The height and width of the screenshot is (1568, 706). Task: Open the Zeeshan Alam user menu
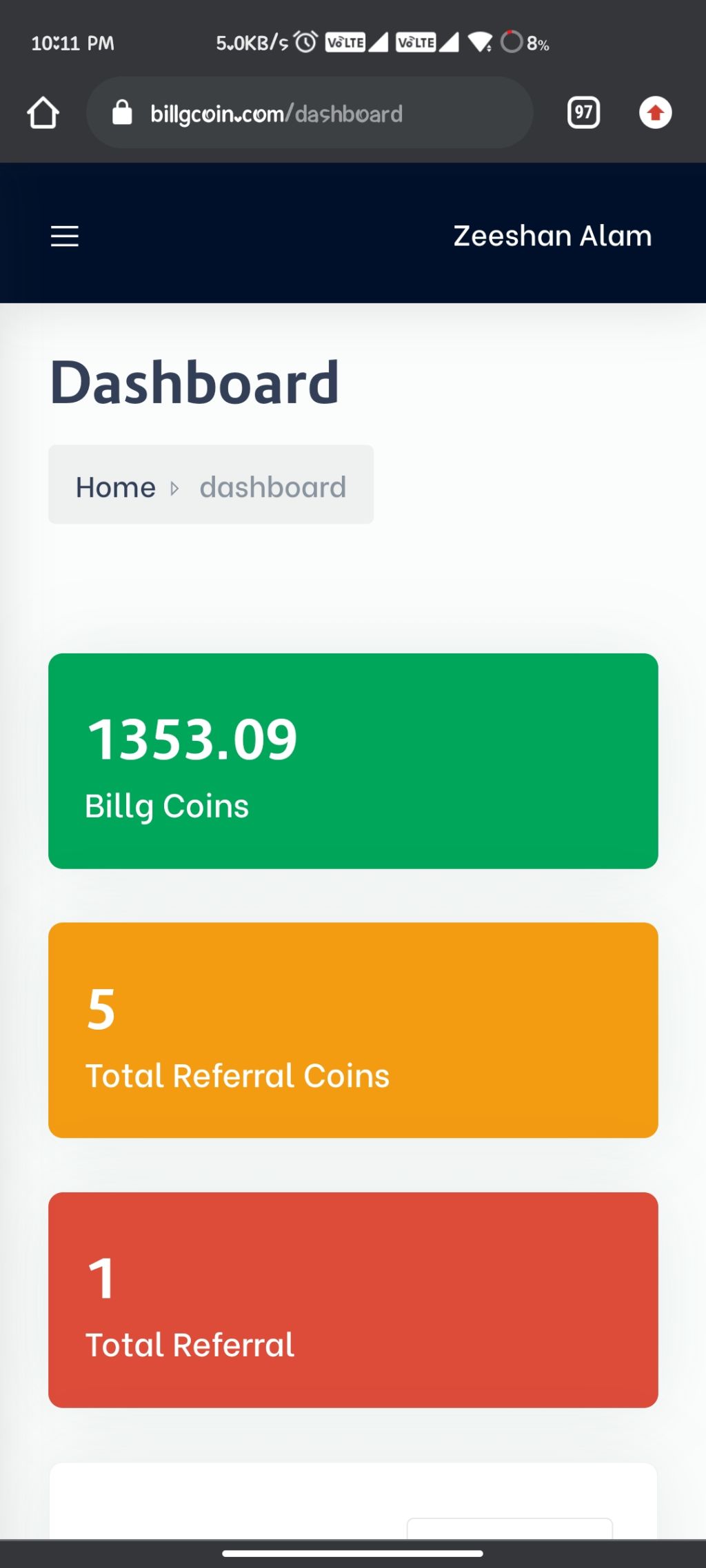[552, 236]
